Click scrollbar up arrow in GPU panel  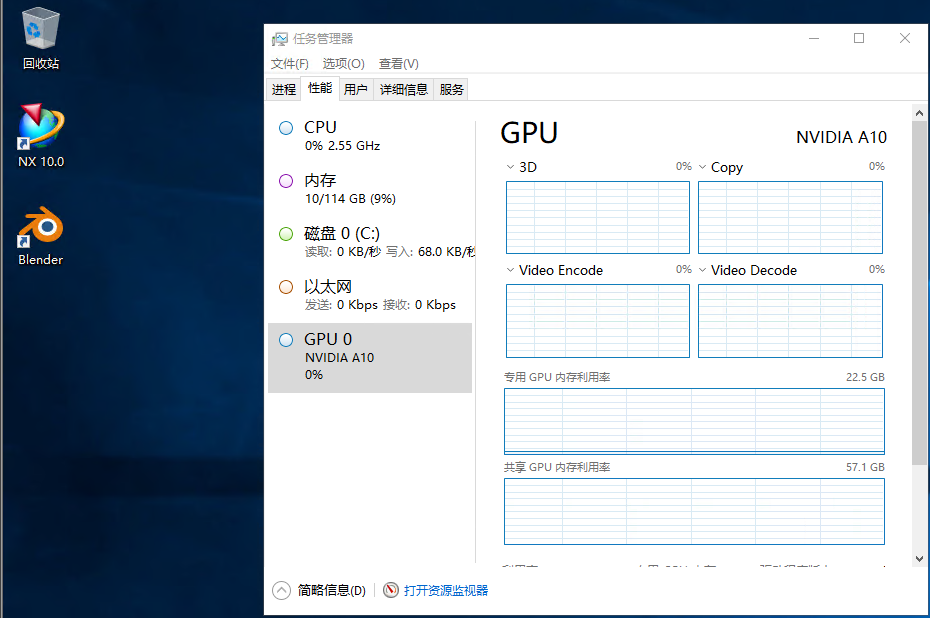coord(919,113)
